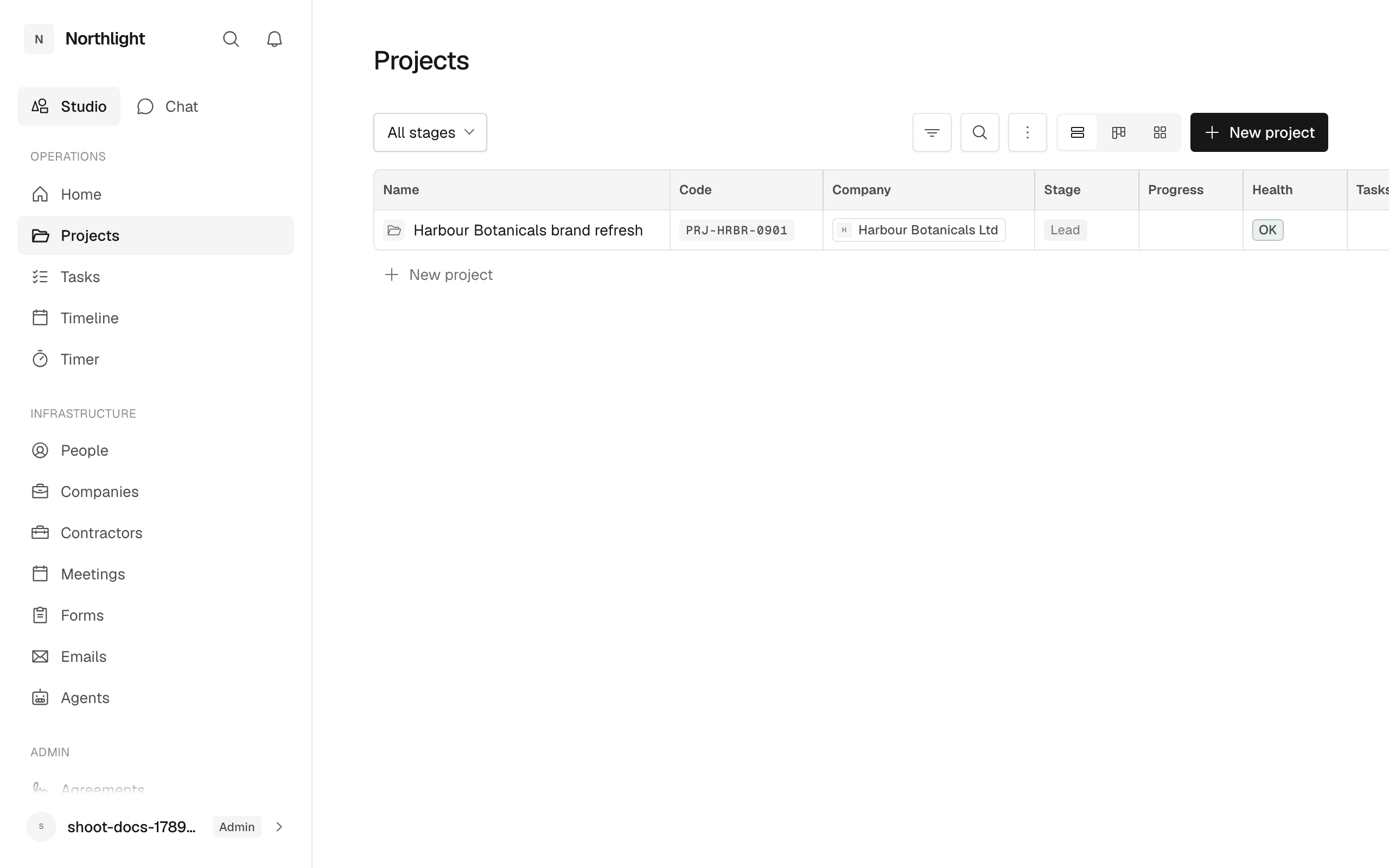
Task: Open People in sidebar
Action: (x=156, y=450)
